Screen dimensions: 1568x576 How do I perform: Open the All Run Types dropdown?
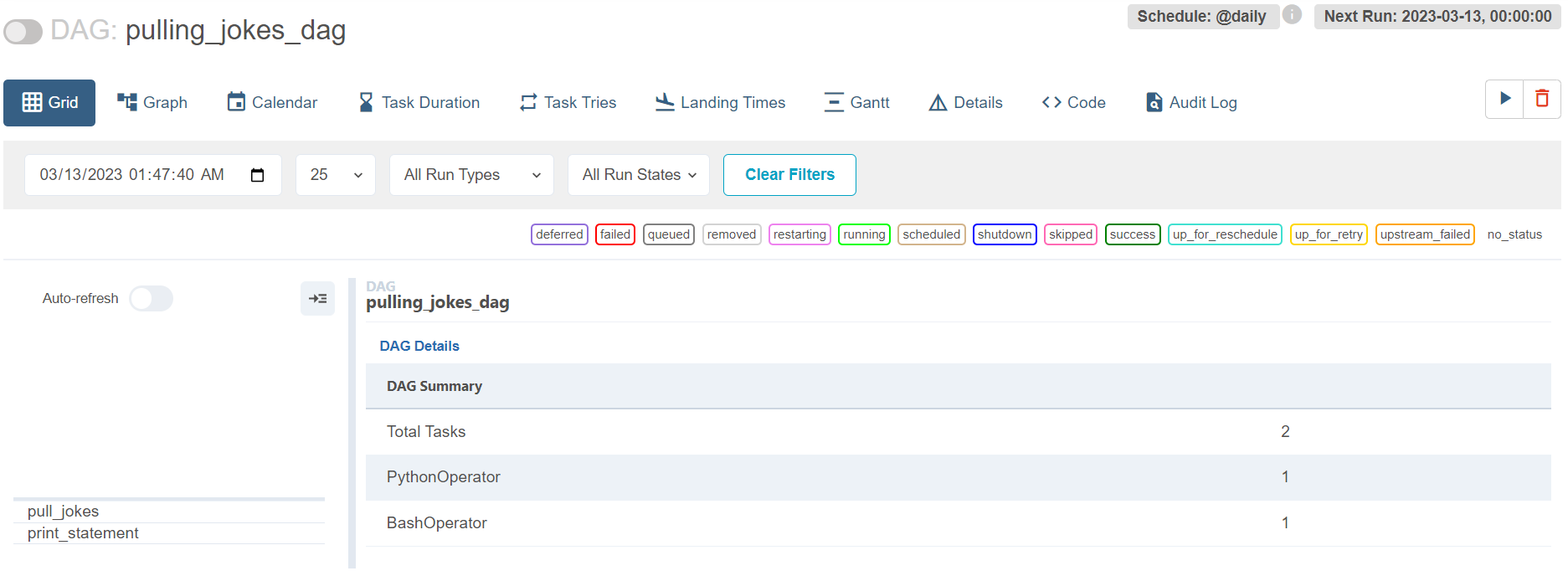click(x=471, y=175)
